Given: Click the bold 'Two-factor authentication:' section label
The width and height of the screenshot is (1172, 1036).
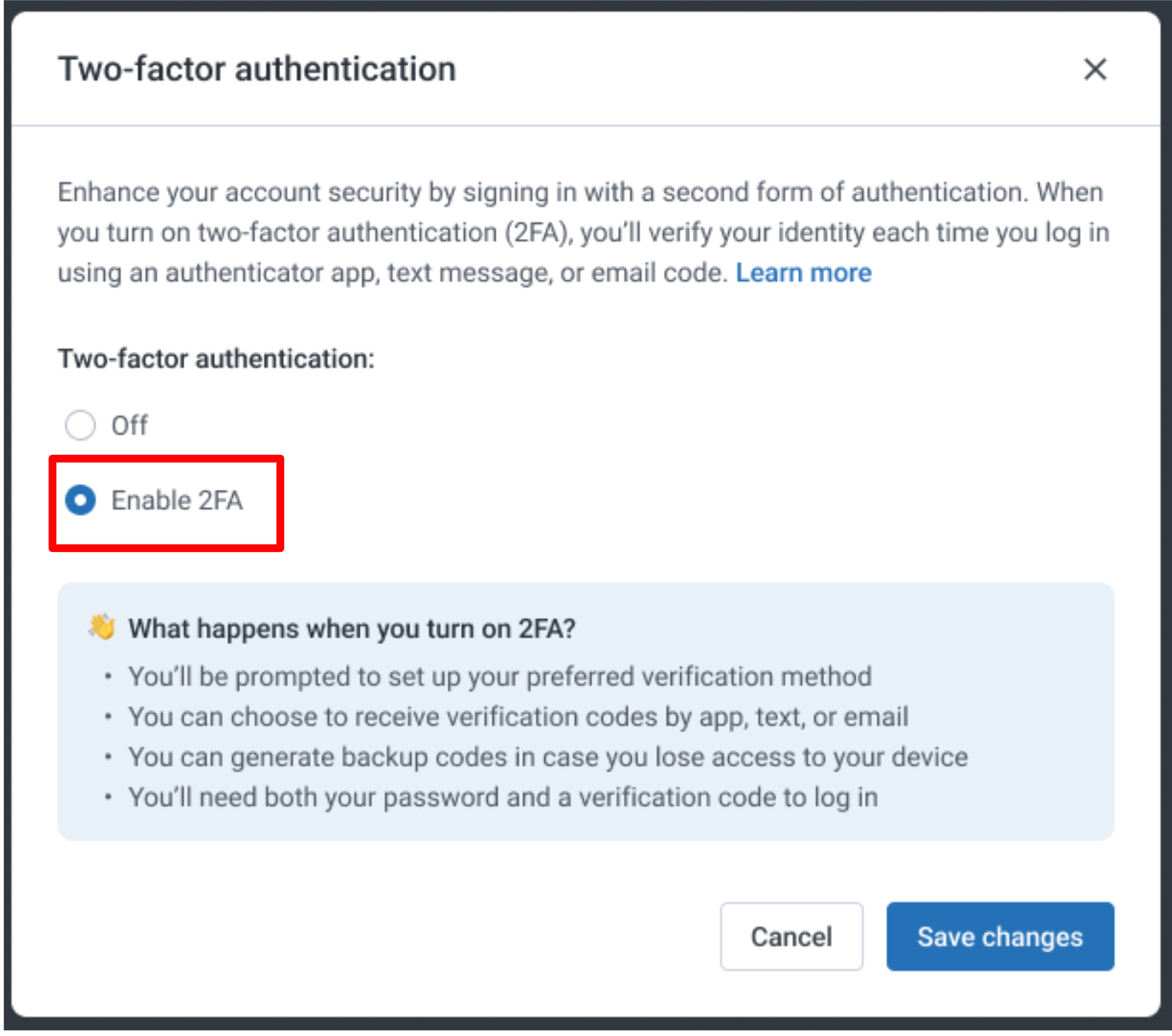Looking at the screenshot, I should [x=216, y=359].
